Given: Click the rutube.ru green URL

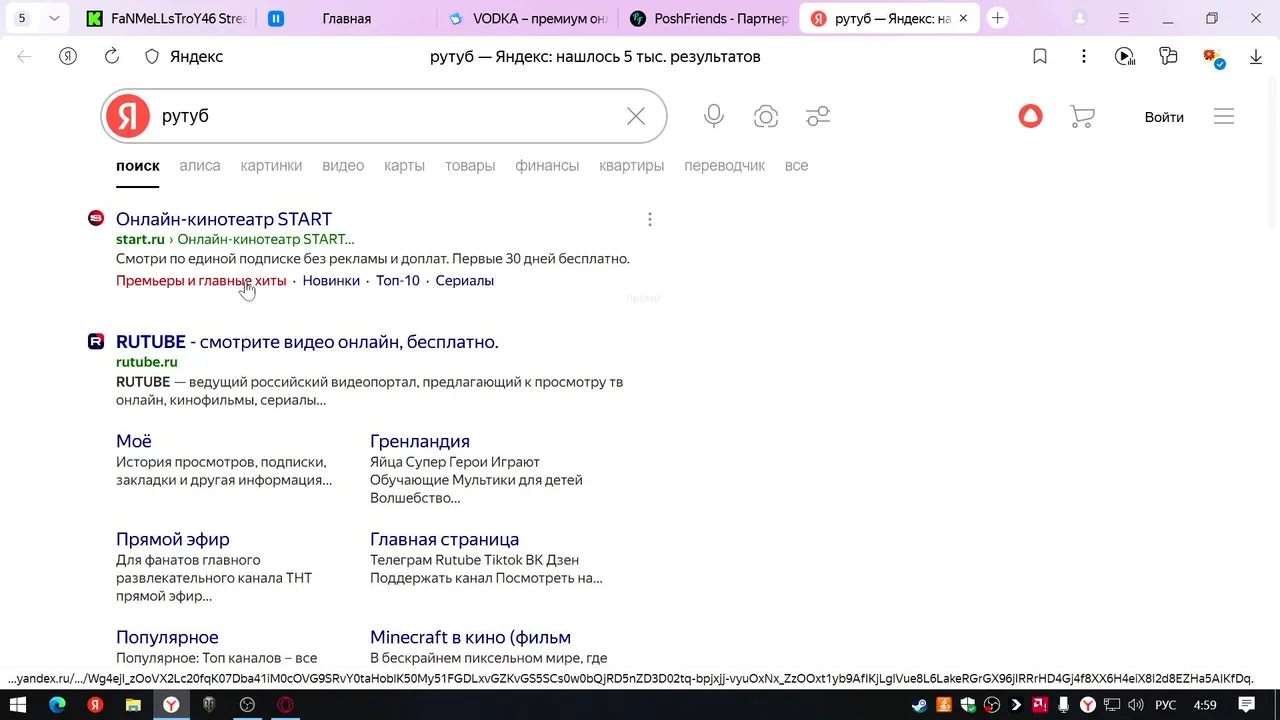Looking at the screenshot, I should 147,362.
